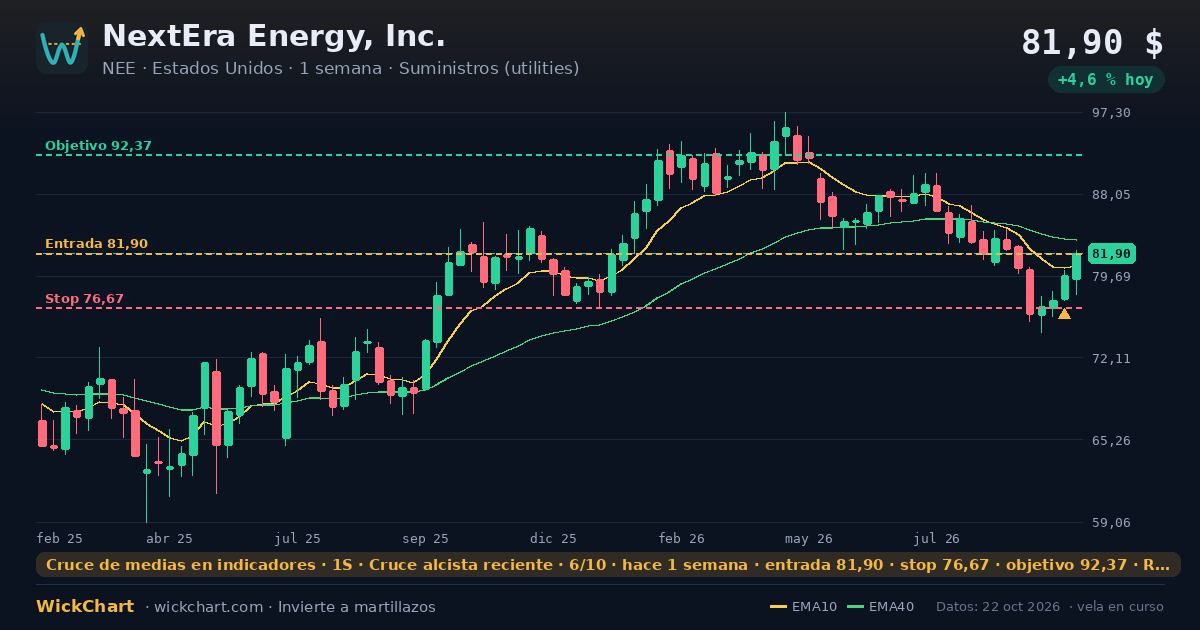
Task: Click the WickChart logo icon
Action: click(62, 48)
